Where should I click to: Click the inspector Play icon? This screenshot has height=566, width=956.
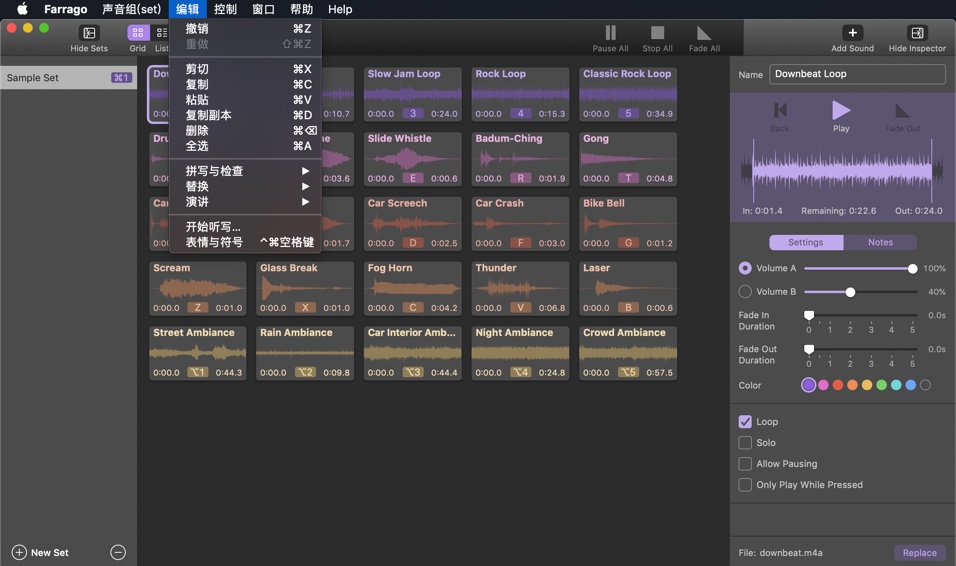pos(841,110)
